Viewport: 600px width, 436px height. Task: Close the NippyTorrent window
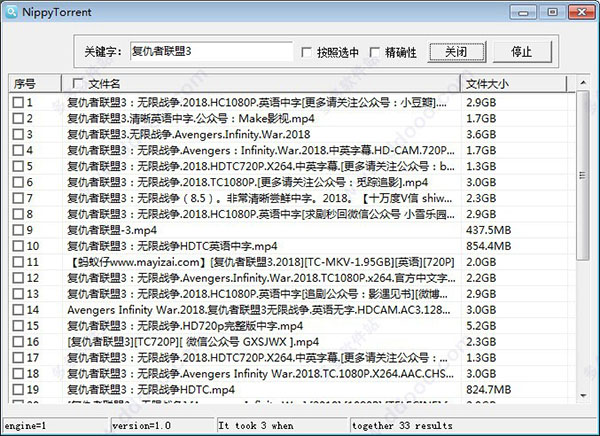(581, 12)
